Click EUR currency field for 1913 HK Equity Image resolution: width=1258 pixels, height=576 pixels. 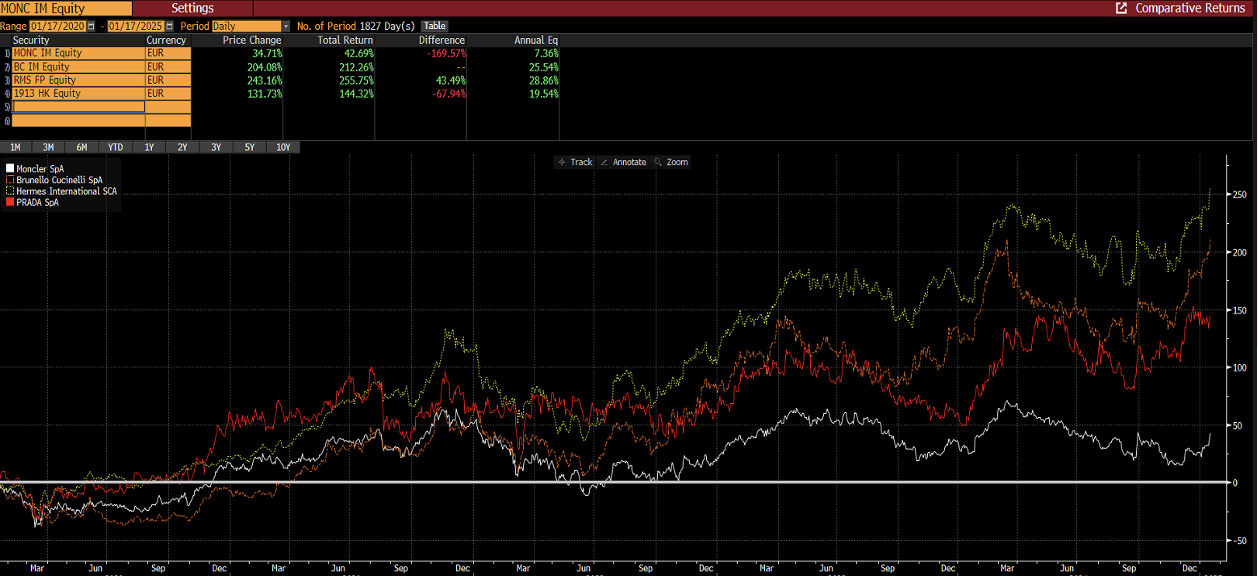[x=168, y=93]
